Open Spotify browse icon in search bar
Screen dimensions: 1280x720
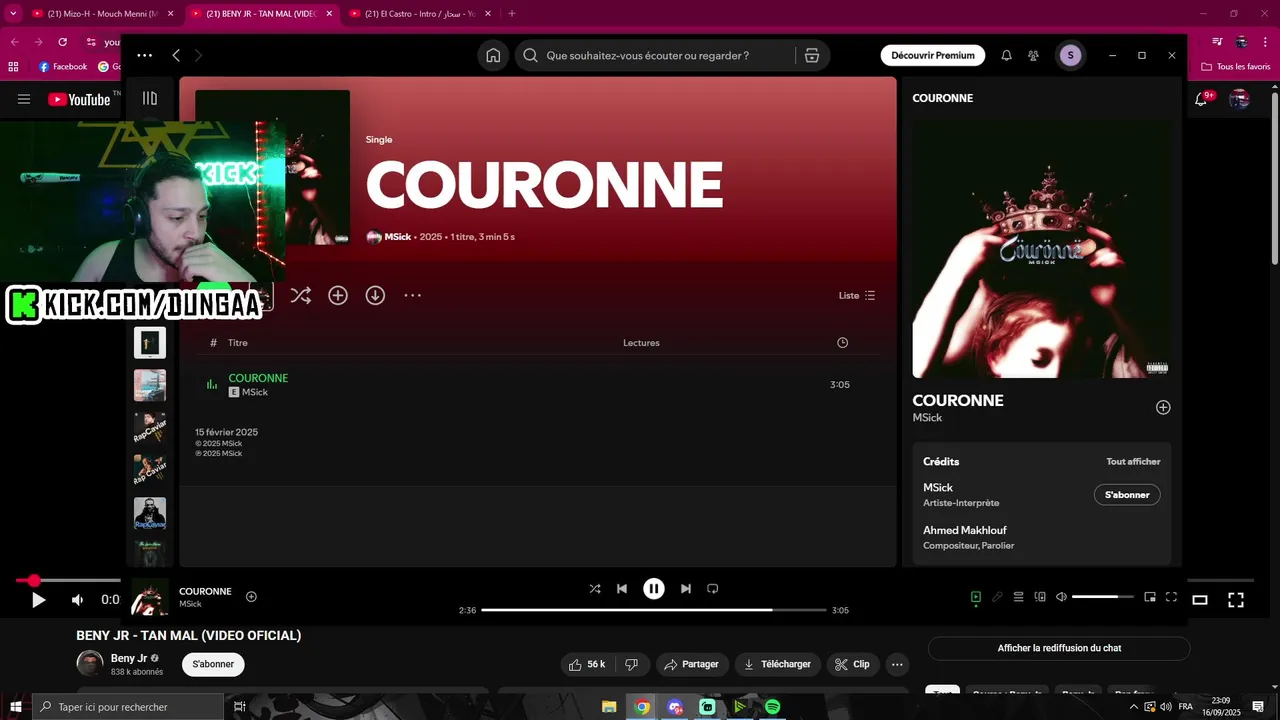pyautogui.click(x=812, y=56)
